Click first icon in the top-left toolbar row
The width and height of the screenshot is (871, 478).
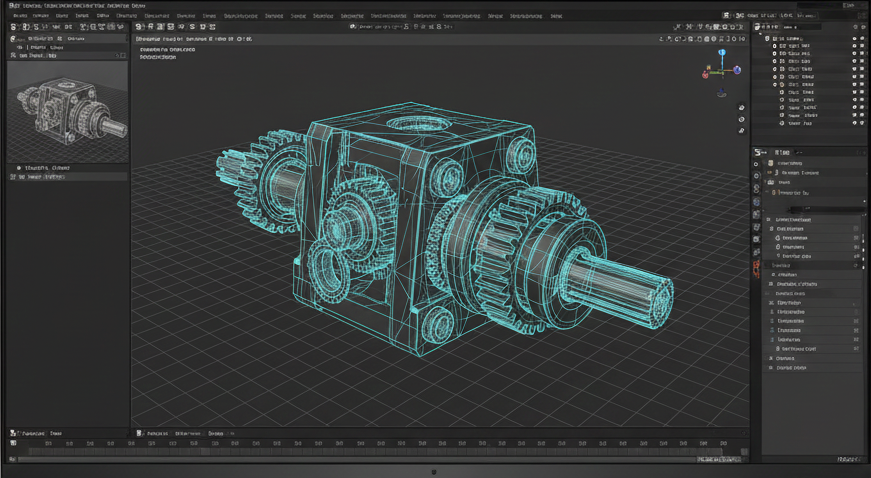pos(13,27)
